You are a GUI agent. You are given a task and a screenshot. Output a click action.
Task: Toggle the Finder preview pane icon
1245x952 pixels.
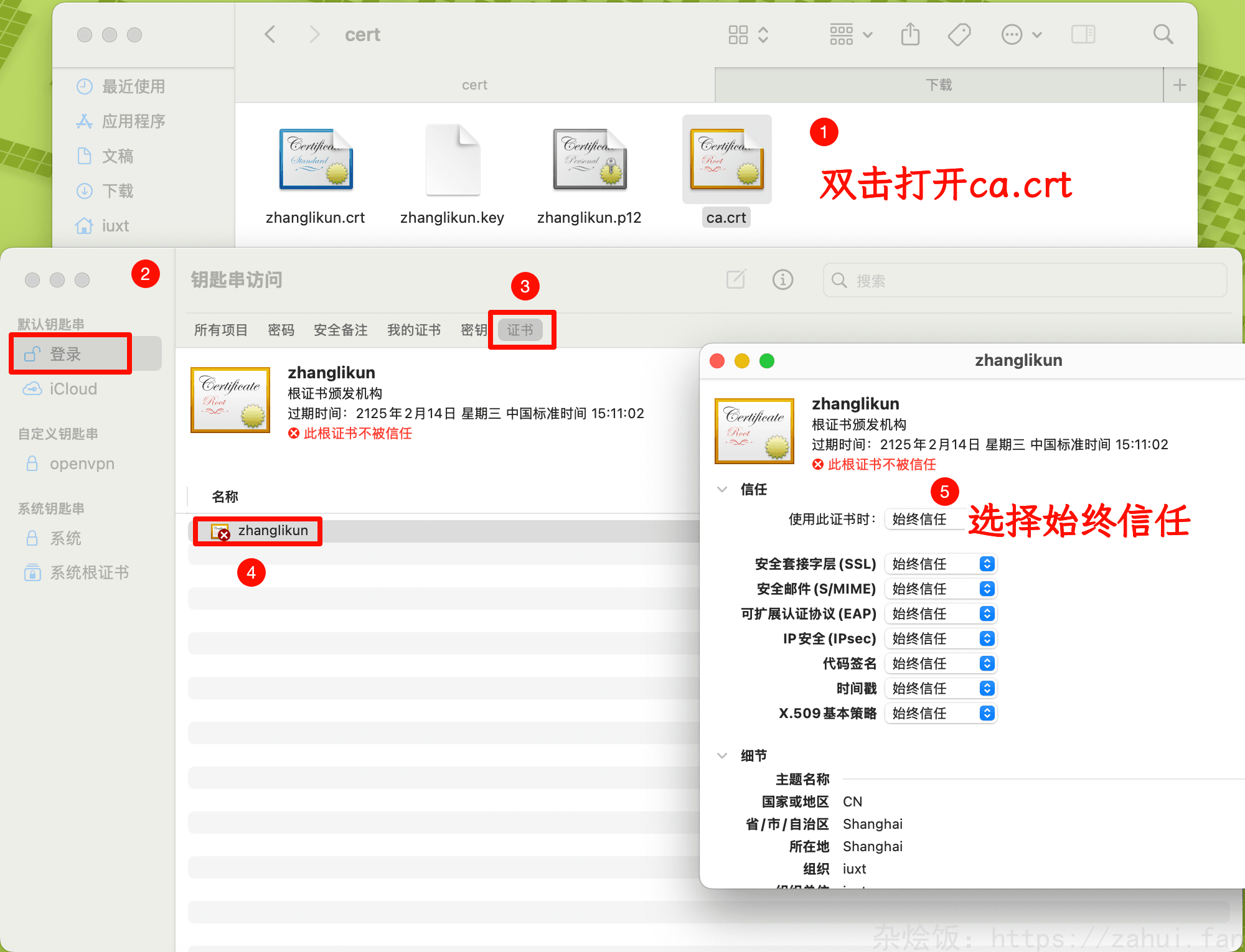(1083, 34)
